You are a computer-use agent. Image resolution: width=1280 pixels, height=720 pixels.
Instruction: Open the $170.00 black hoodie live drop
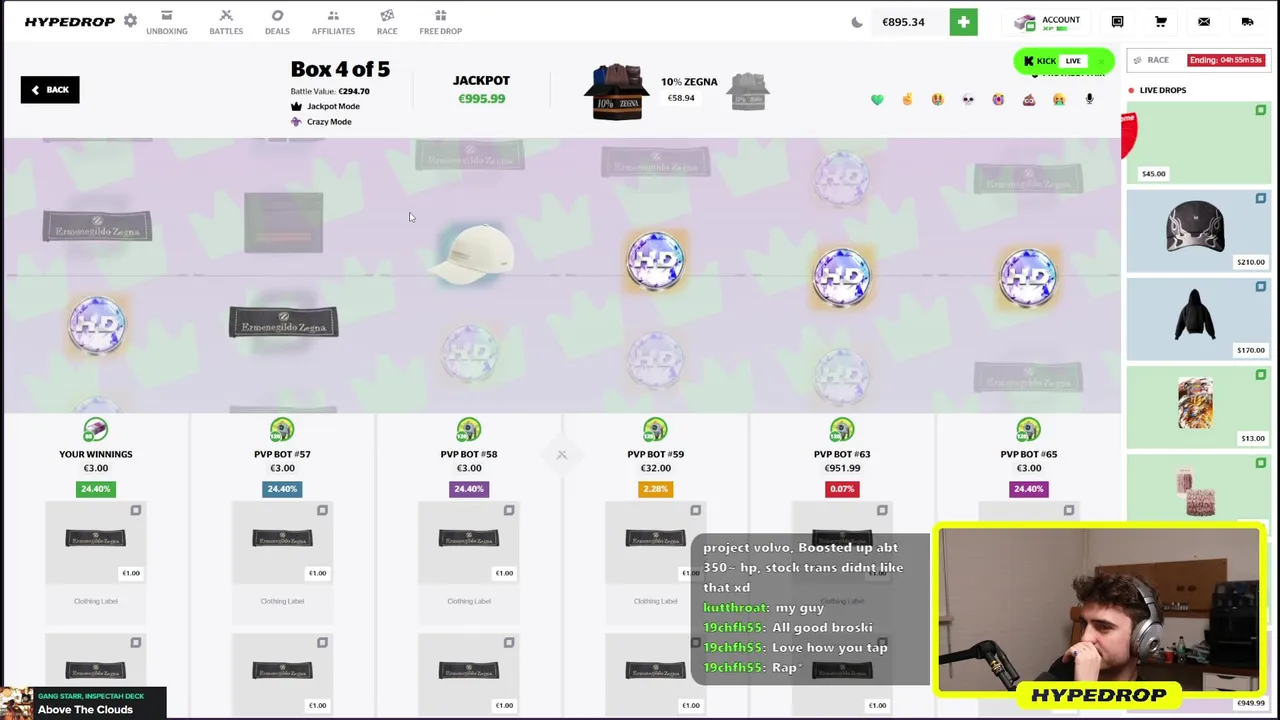1199,319
